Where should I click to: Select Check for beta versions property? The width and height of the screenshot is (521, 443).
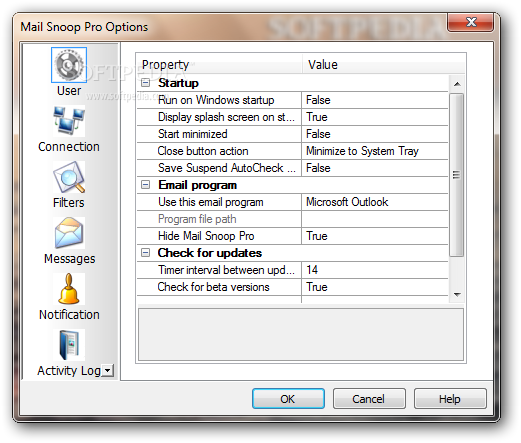point(219,287)
